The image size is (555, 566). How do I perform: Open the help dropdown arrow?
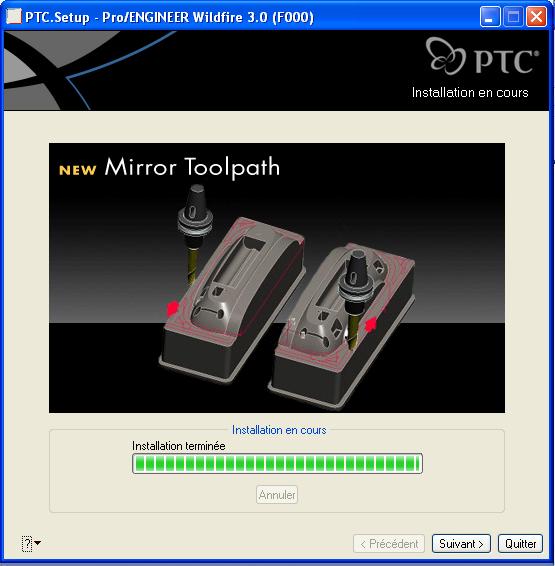(38, 543)
